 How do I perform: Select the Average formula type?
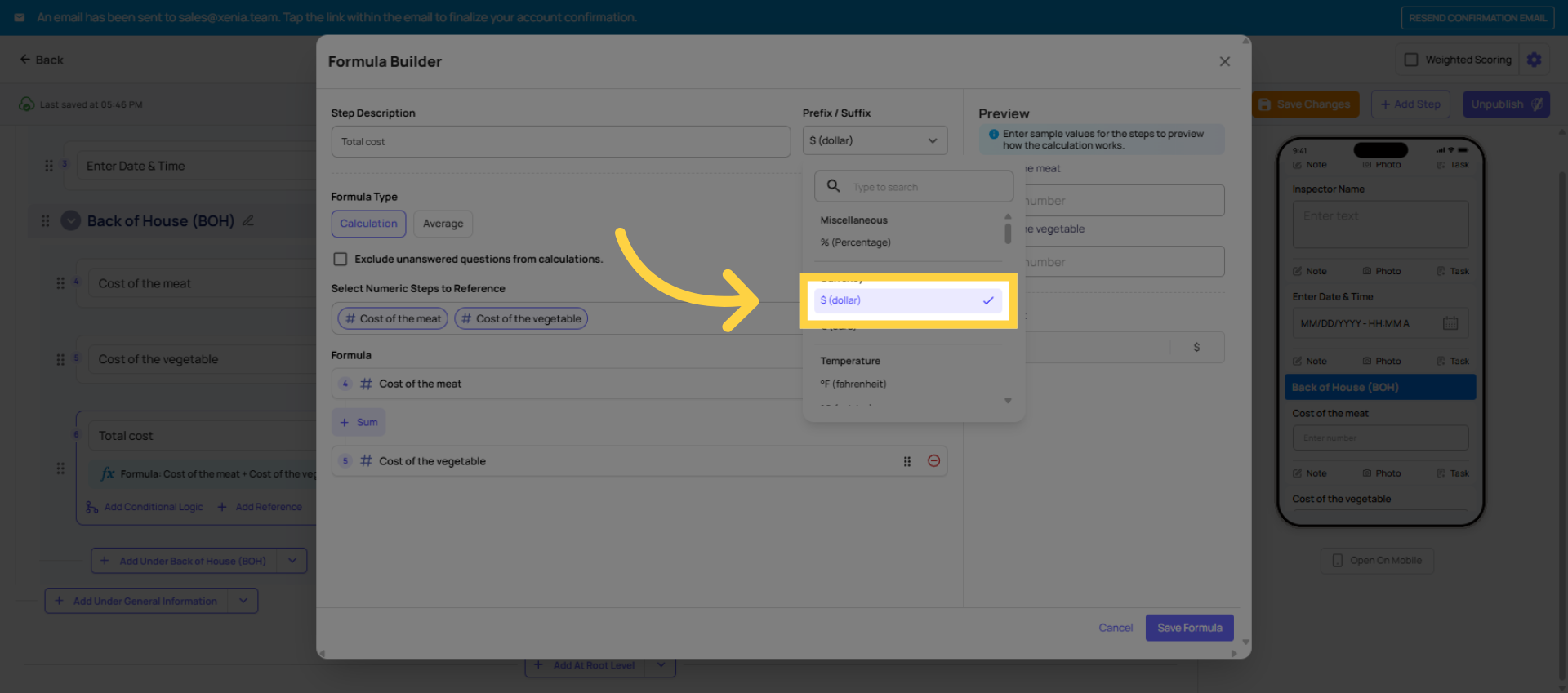click(443, 224)
